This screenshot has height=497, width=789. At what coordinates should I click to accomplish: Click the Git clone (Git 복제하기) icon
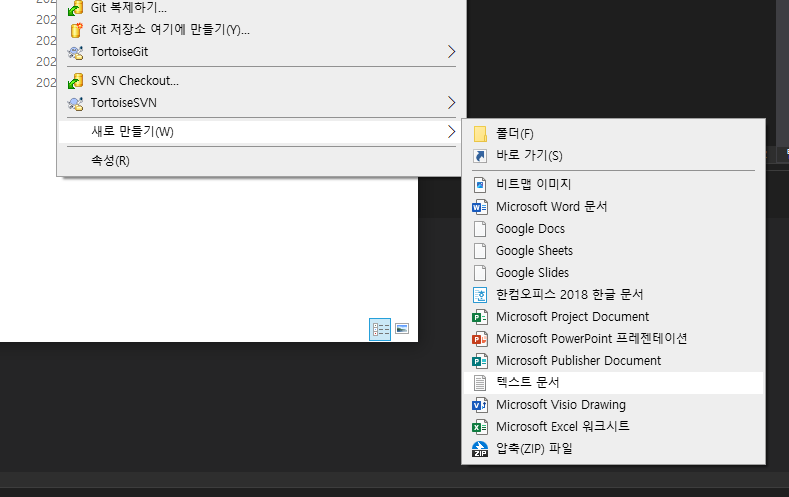coord(75,8)
